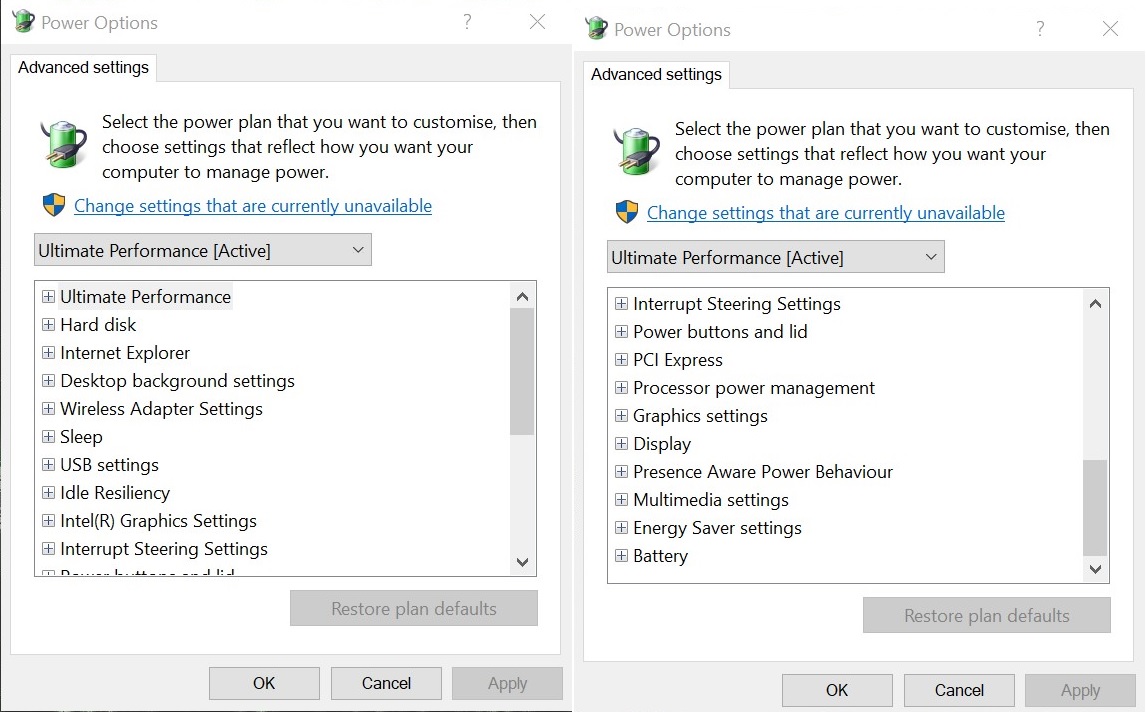The width and height of the screenshot is (1146, 712).
Task: Select PCI Express tree item label
Action: click(678, 360)
